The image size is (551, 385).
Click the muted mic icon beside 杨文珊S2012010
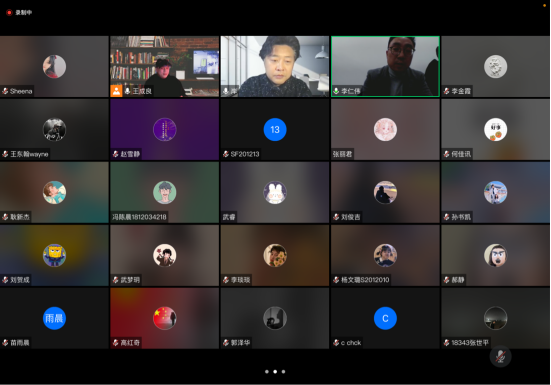(x=336, y=280)
